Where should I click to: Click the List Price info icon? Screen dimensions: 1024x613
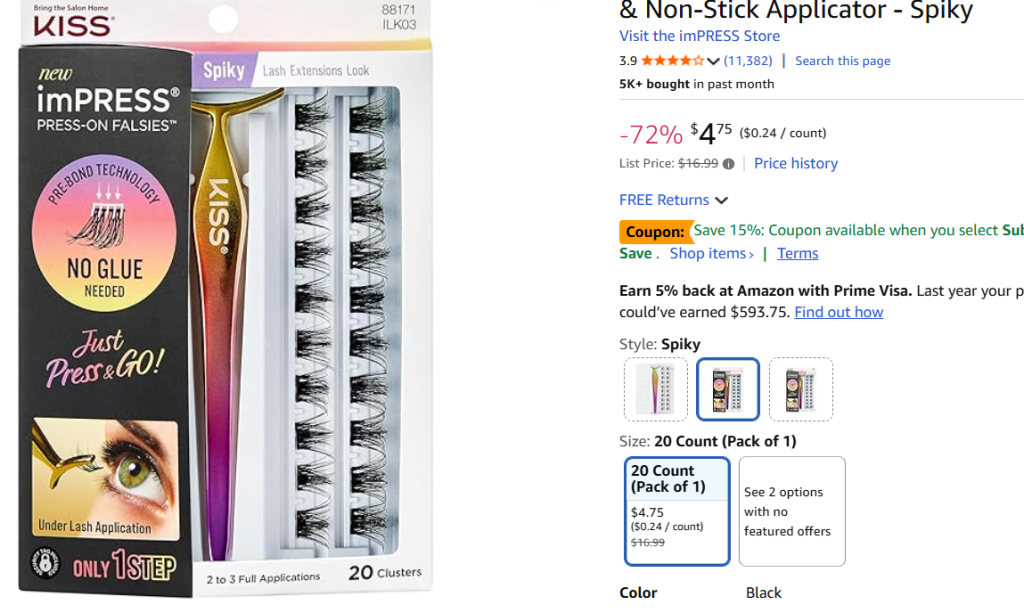click(728, 164)
